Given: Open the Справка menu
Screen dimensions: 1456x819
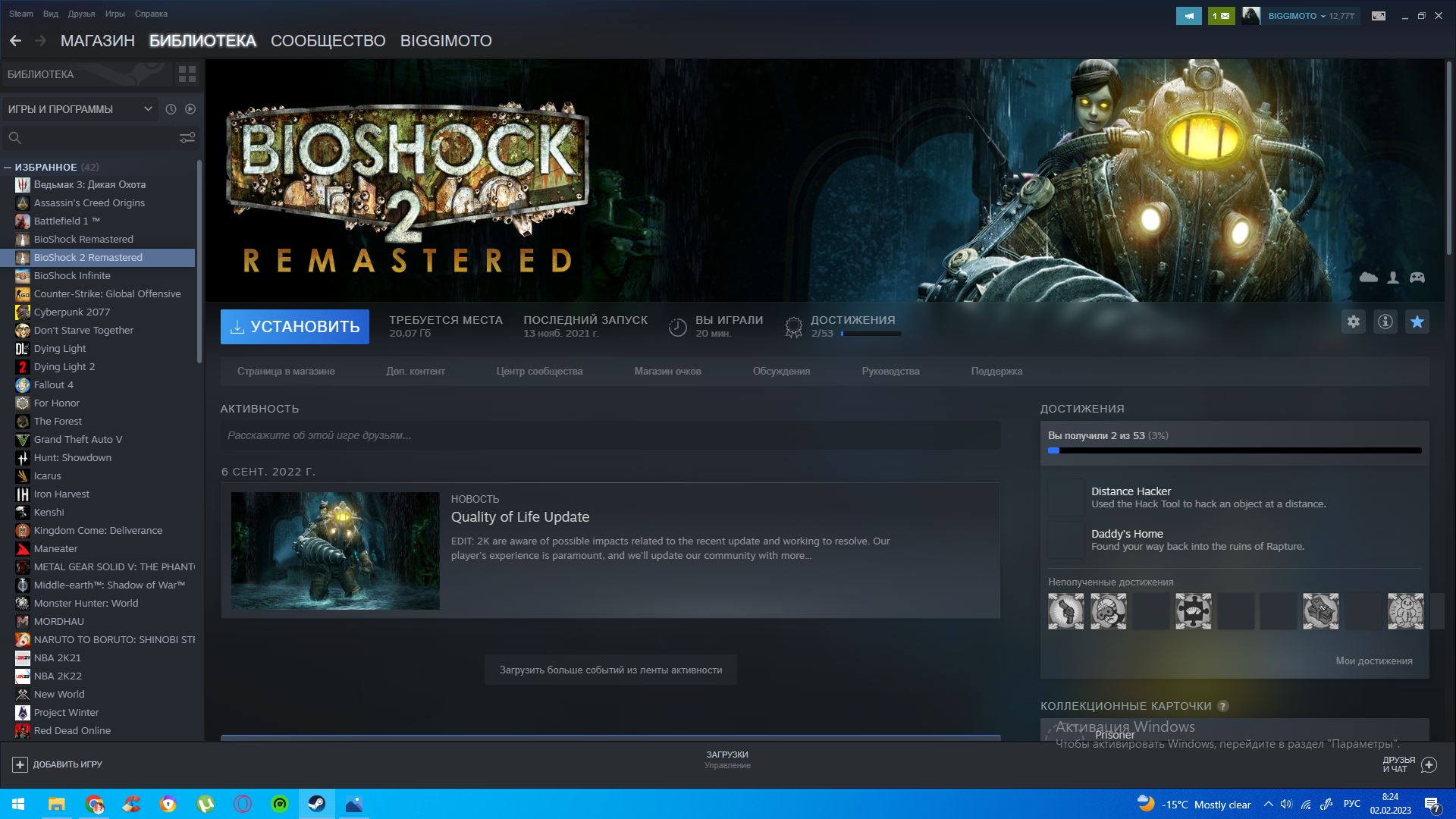Looking at the screenshot, I should 151,14.
